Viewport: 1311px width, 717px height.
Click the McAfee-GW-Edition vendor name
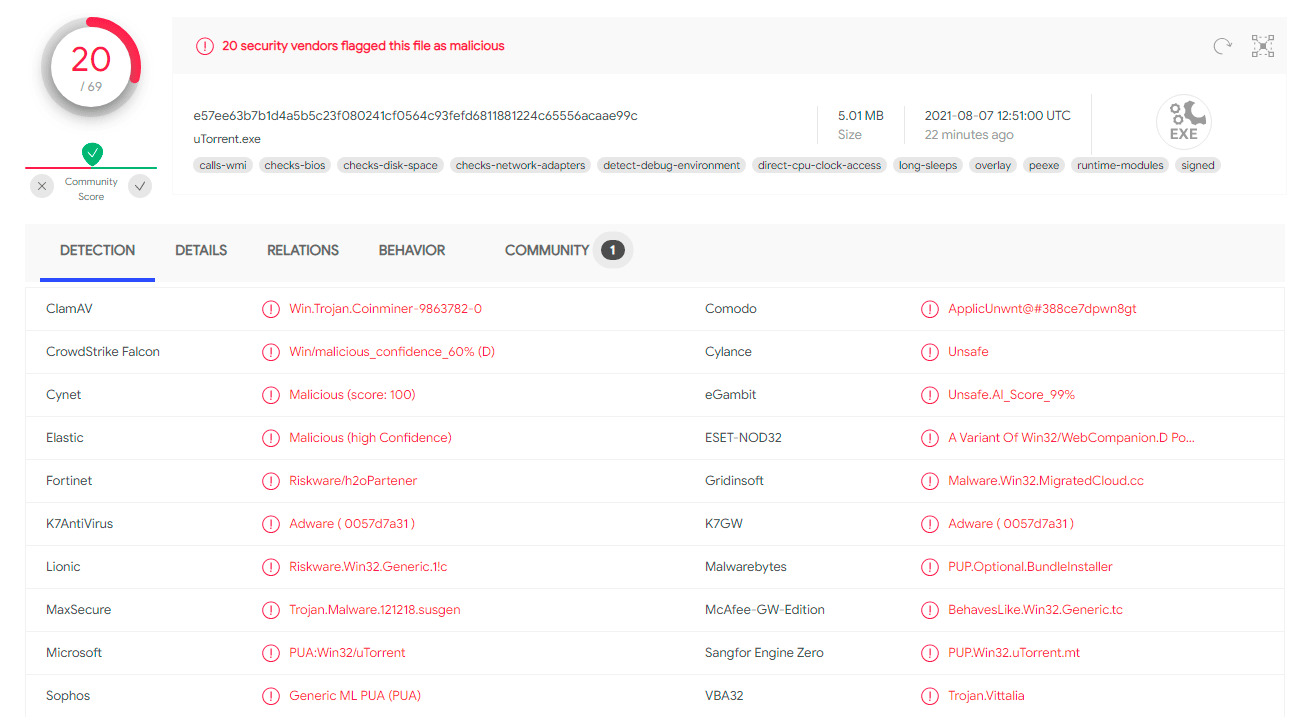[x=765, y=610]
